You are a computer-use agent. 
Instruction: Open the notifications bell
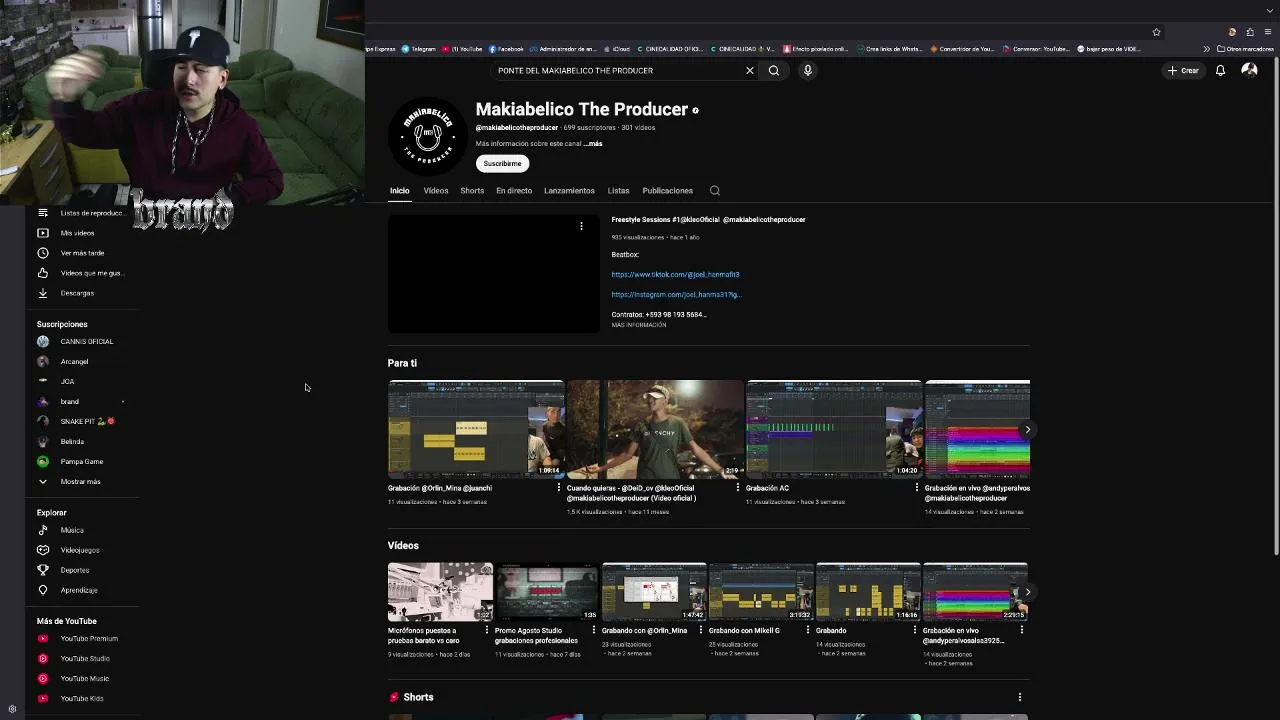pyautogui.click(x=1220, y=71)
